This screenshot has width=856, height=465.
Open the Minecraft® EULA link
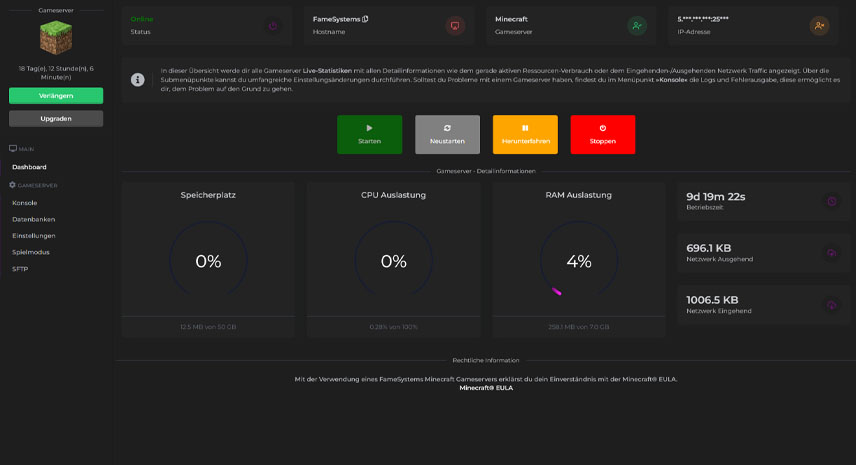click(485, 387)
